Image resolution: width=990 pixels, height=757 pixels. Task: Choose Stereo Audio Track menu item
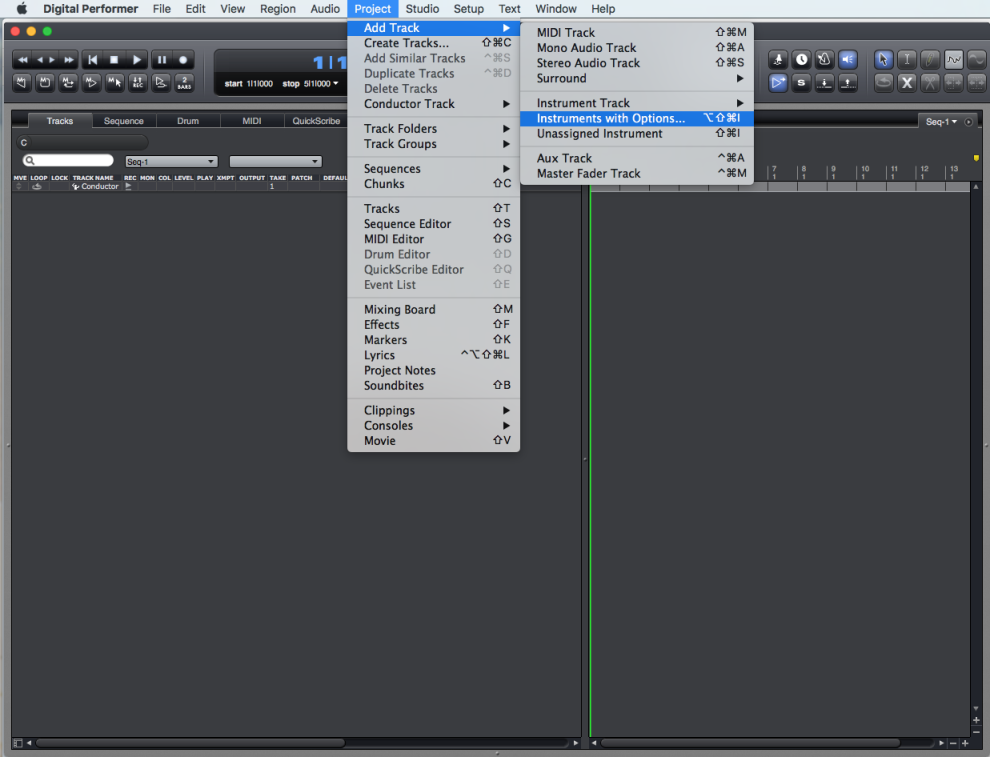[637, 63]
